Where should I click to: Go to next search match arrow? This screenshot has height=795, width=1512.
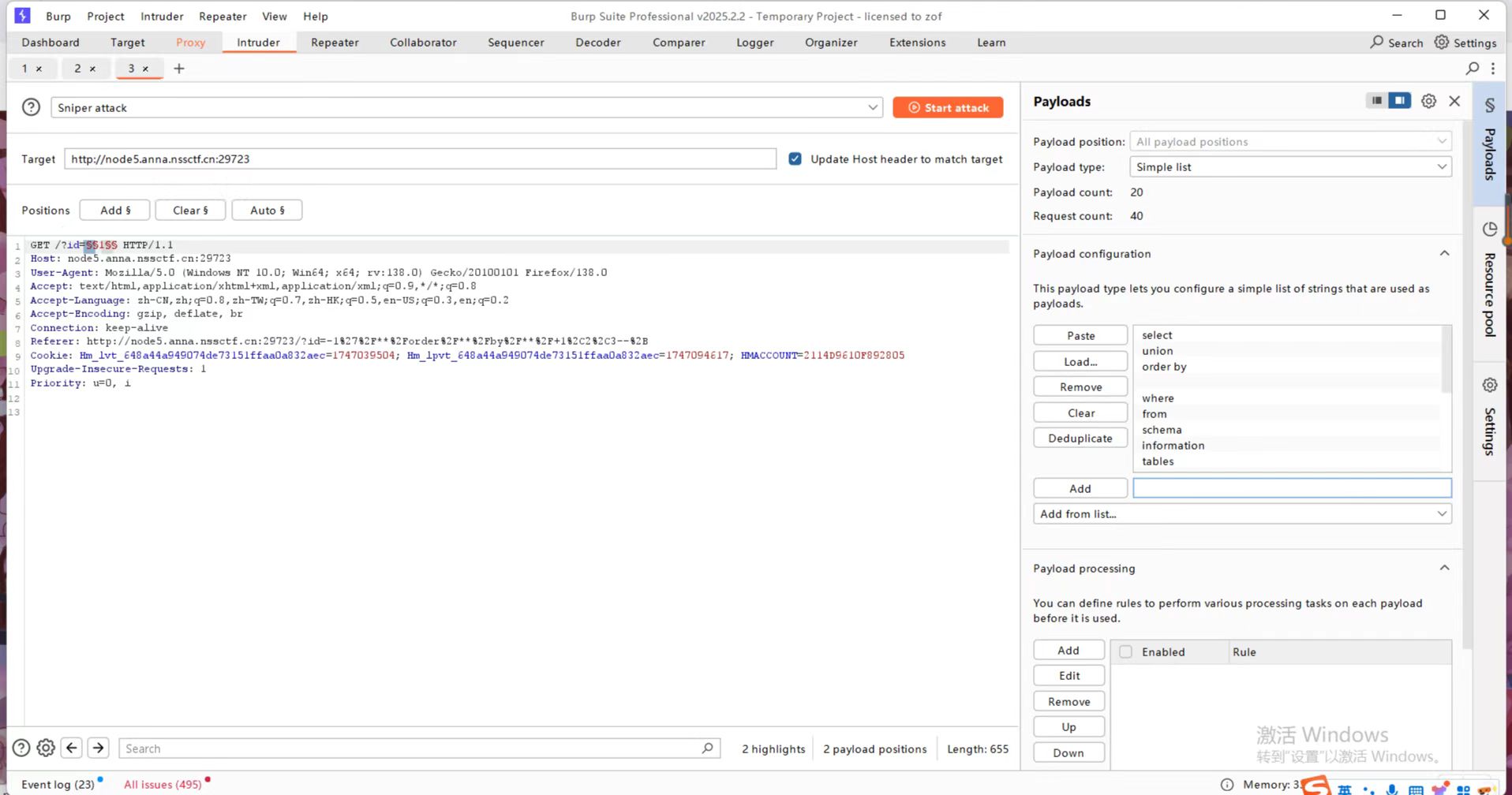point(98,748)
